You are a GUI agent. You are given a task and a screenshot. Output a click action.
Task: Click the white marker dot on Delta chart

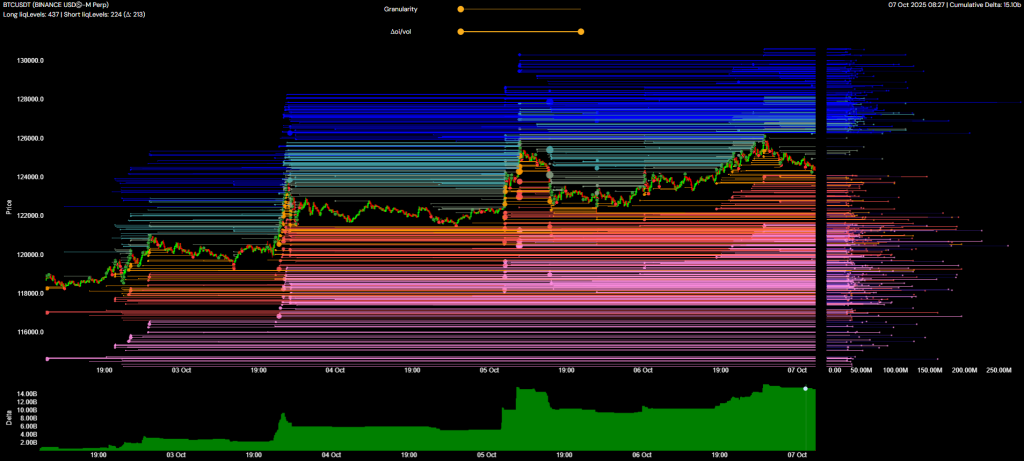[805, 389]
